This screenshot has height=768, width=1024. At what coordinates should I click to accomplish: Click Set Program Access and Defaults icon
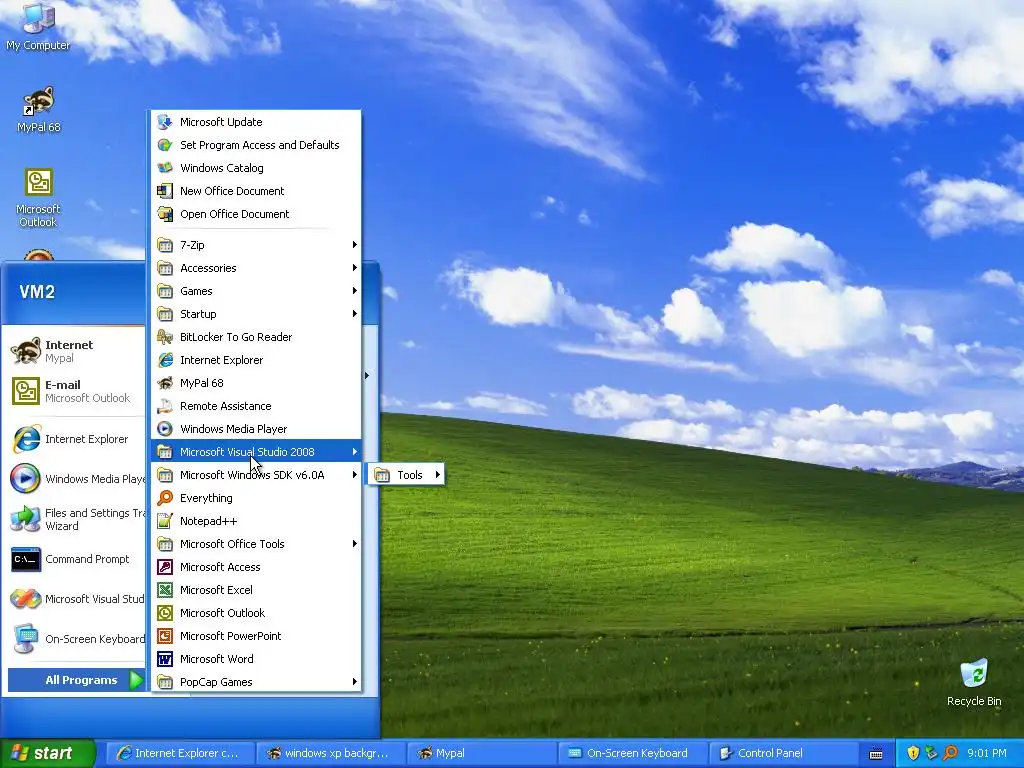165,145
